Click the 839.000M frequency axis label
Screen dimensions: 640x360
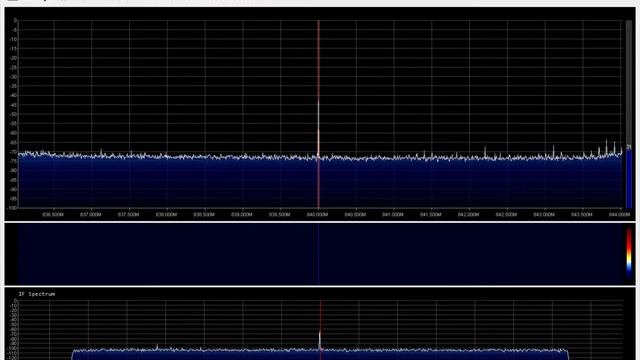pos(242,215)
